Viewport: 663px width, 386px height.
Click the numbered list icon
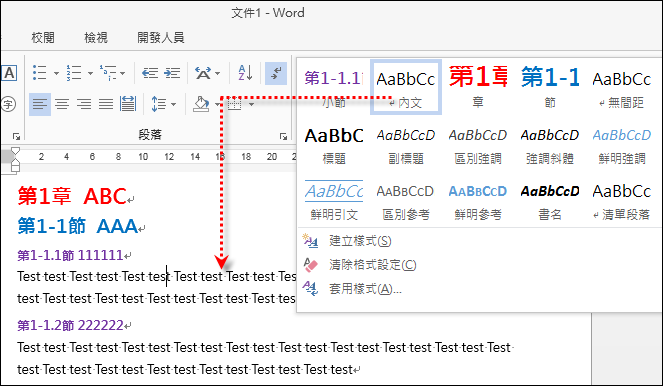pos(74,73)
